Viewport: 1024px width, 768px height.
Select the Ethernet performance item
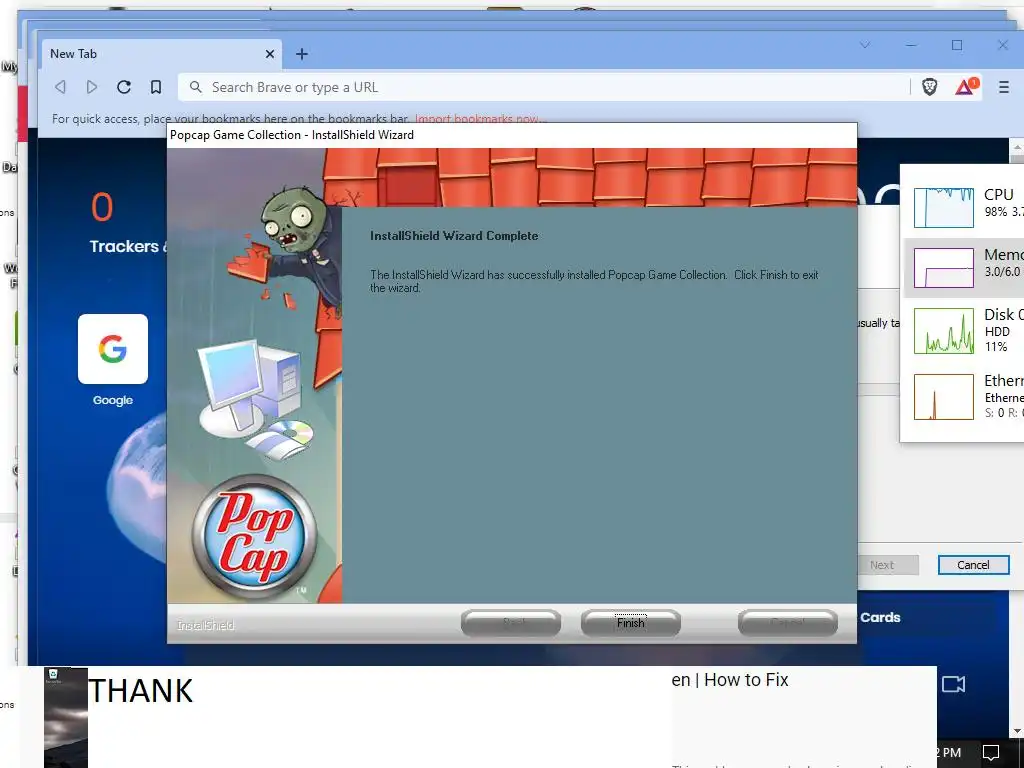[964, 396]
